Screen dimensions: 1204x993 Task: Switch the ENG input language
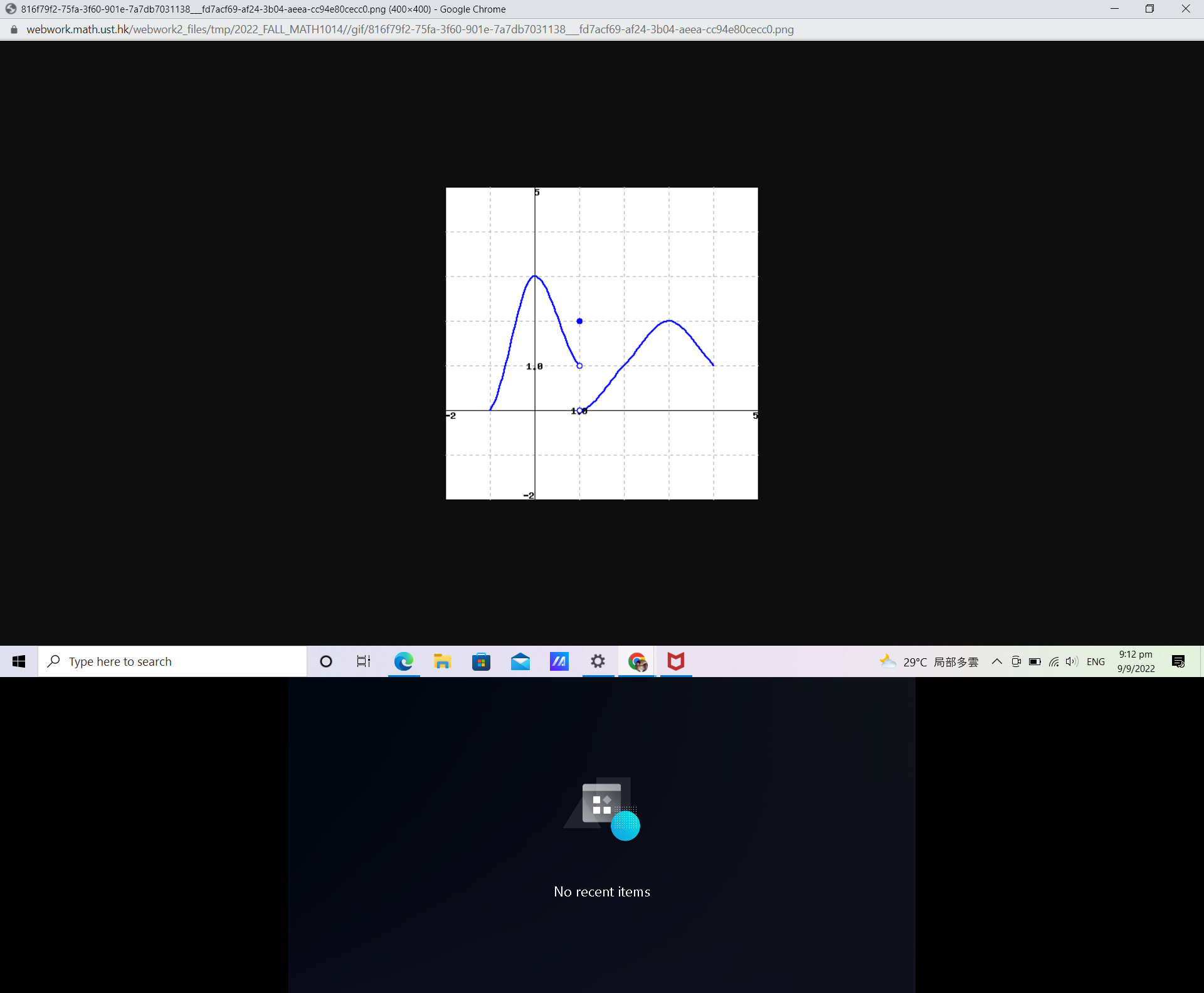pyautogui.click(x=1096, y=661)
